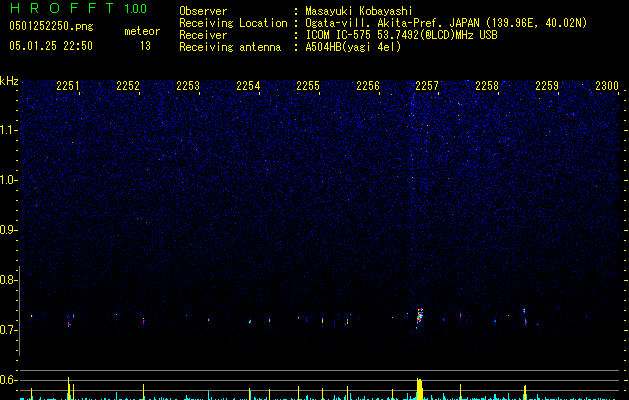
Task: Click the observer name Masayuki Kobayashi
Action: (359, 11)
